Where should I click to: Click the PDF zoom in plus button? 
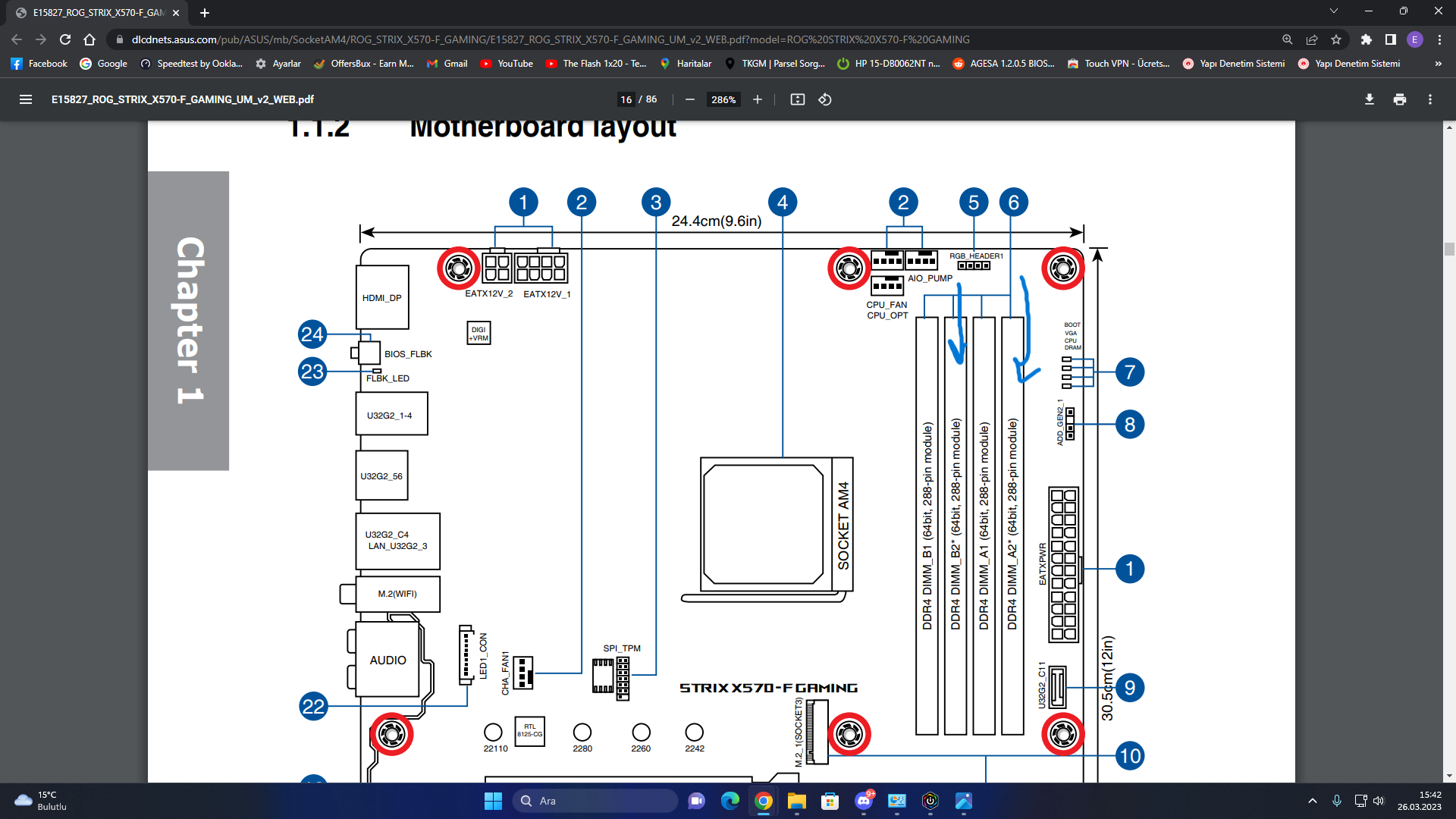pyautogui.click(x=757, y=99)
